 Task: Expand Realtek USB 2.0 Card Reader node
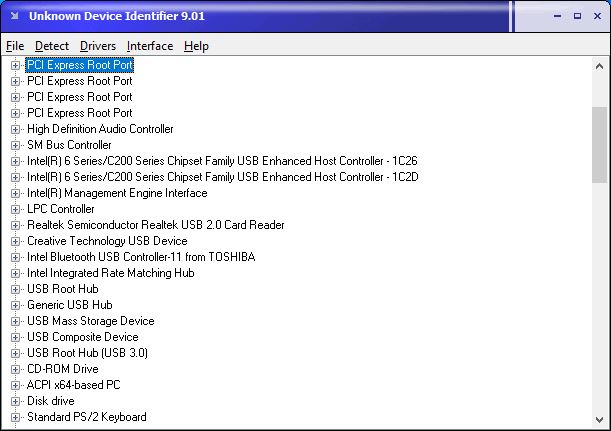(15, 225)
